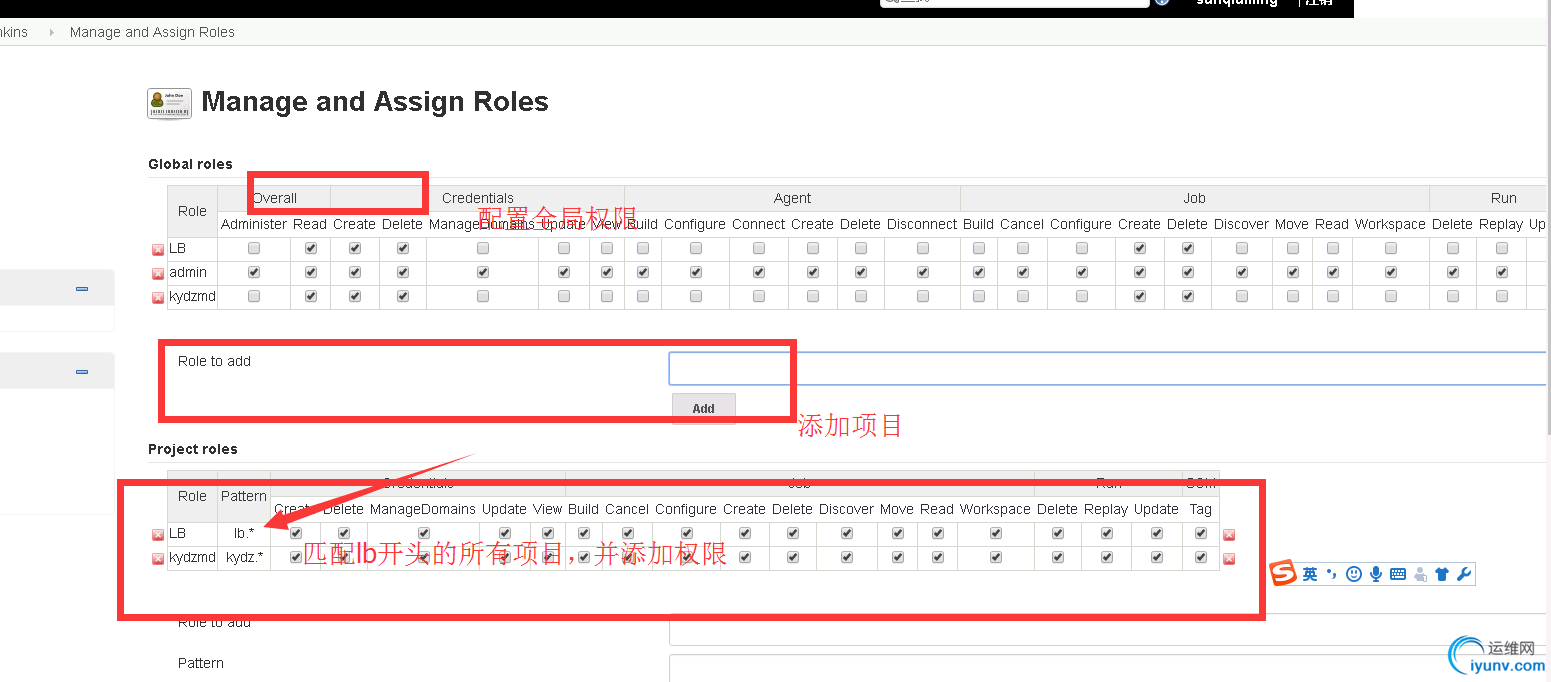1551x682 pixels.
Task: Delete the LB global role via its red X
Action: [x=157, y=249]
